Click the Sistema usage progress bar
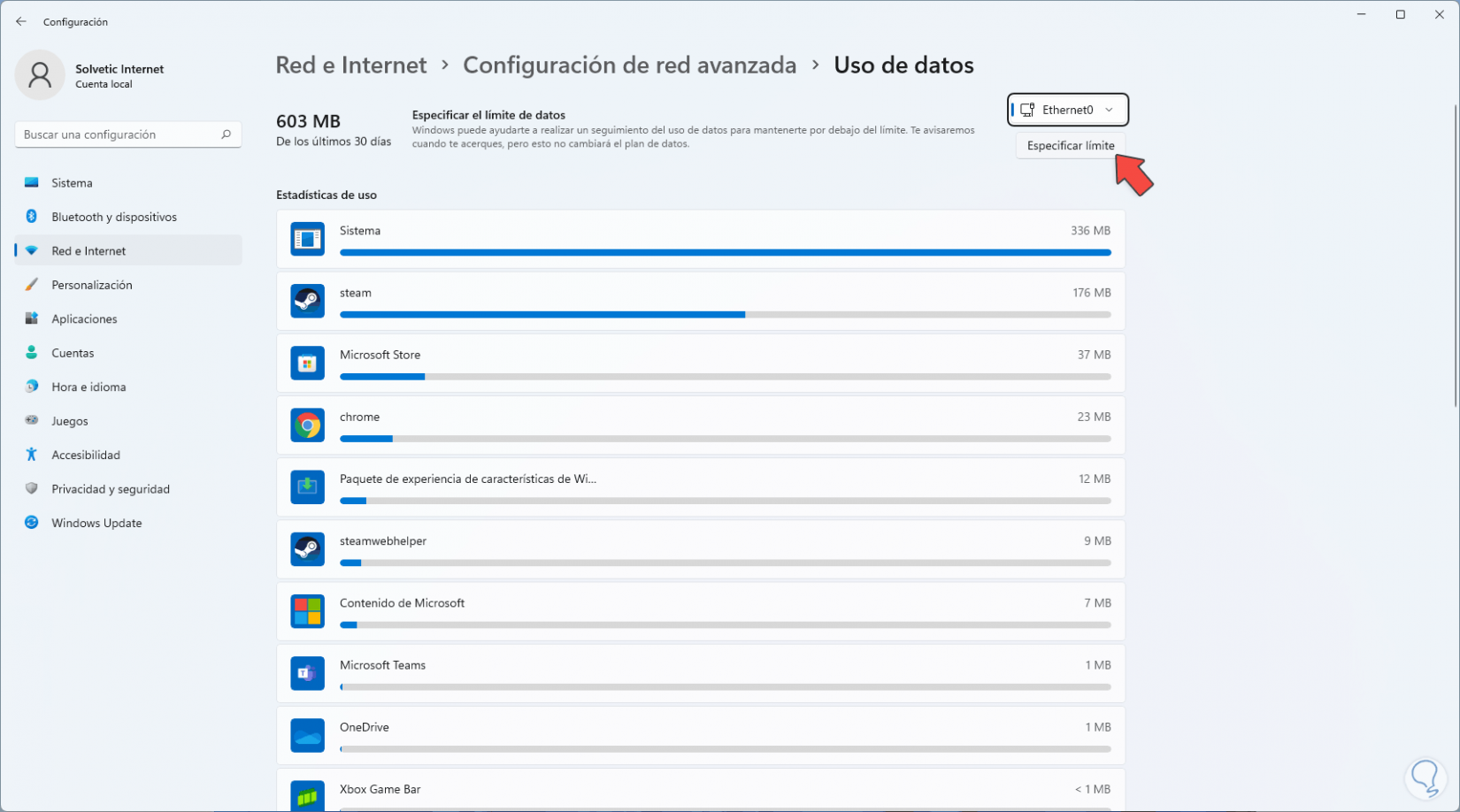Image resolution: width=1460 pixels, height=812 pixels. [x=725, y=253]
